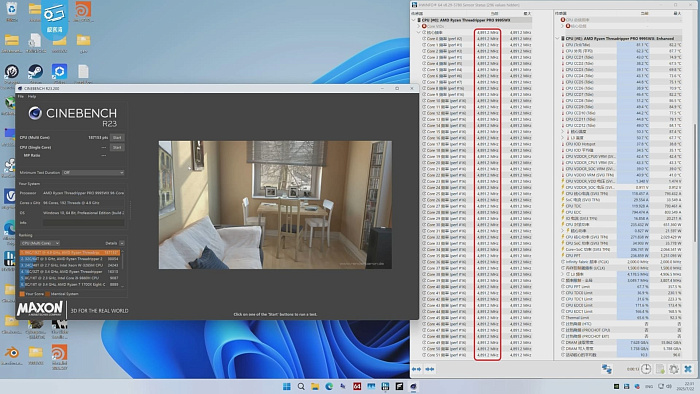
Task: Collapse CPU Threadripper PRO sensor tree node
Action: (x=414, y=20)
